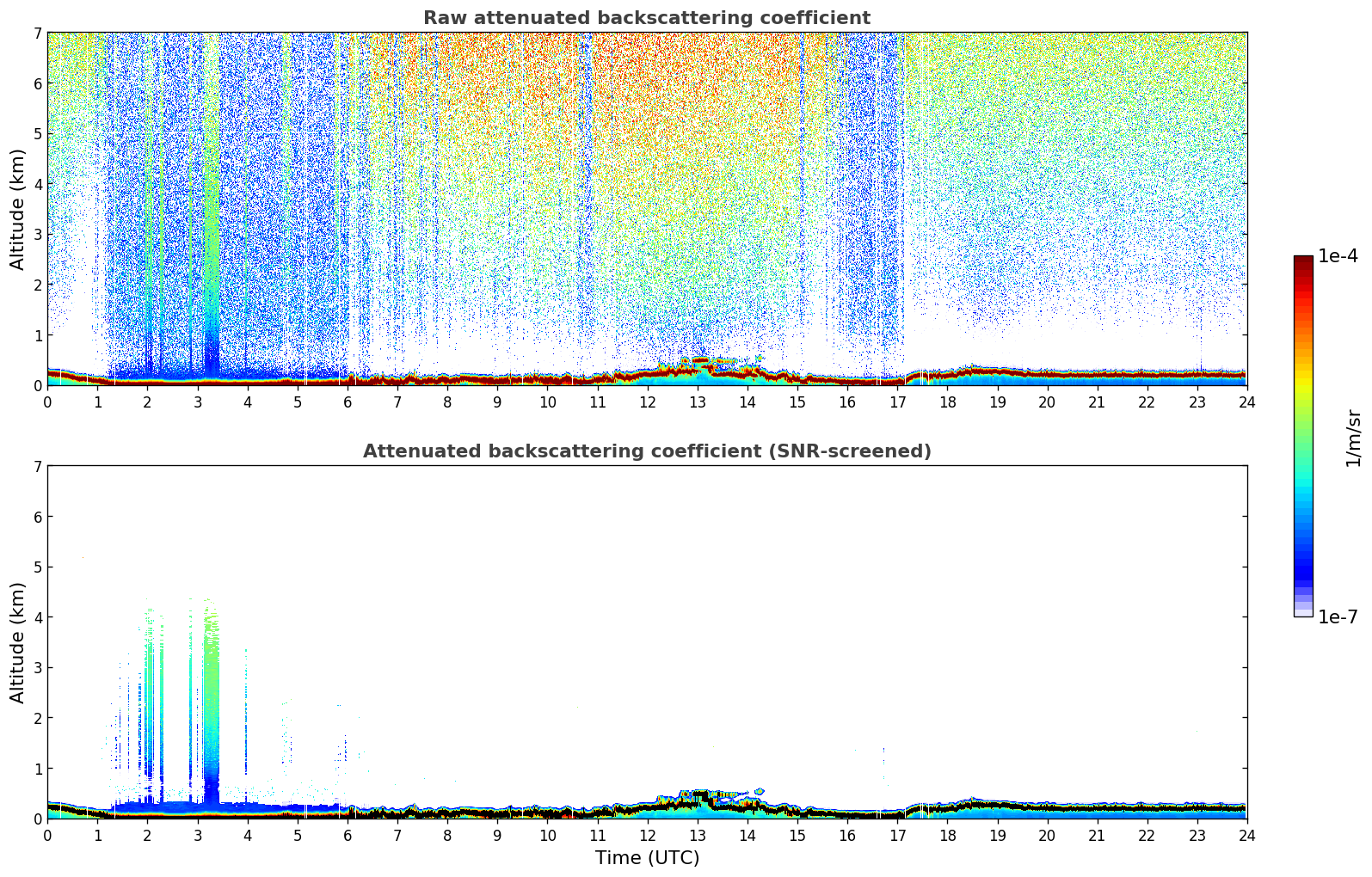Click the bottom plot x-axis tick '0'

point(47,835)
